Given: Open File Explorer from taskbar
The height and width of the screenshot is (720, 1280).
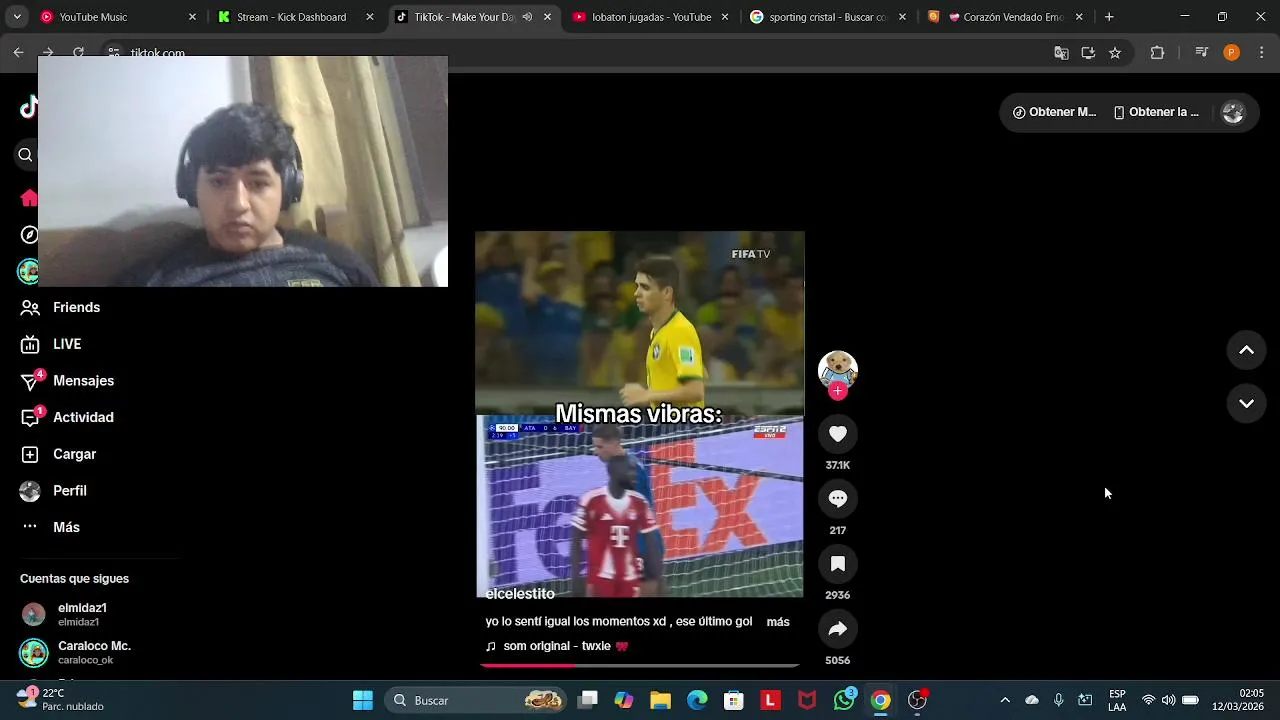Looking at the screenshot, I should 660,700.
